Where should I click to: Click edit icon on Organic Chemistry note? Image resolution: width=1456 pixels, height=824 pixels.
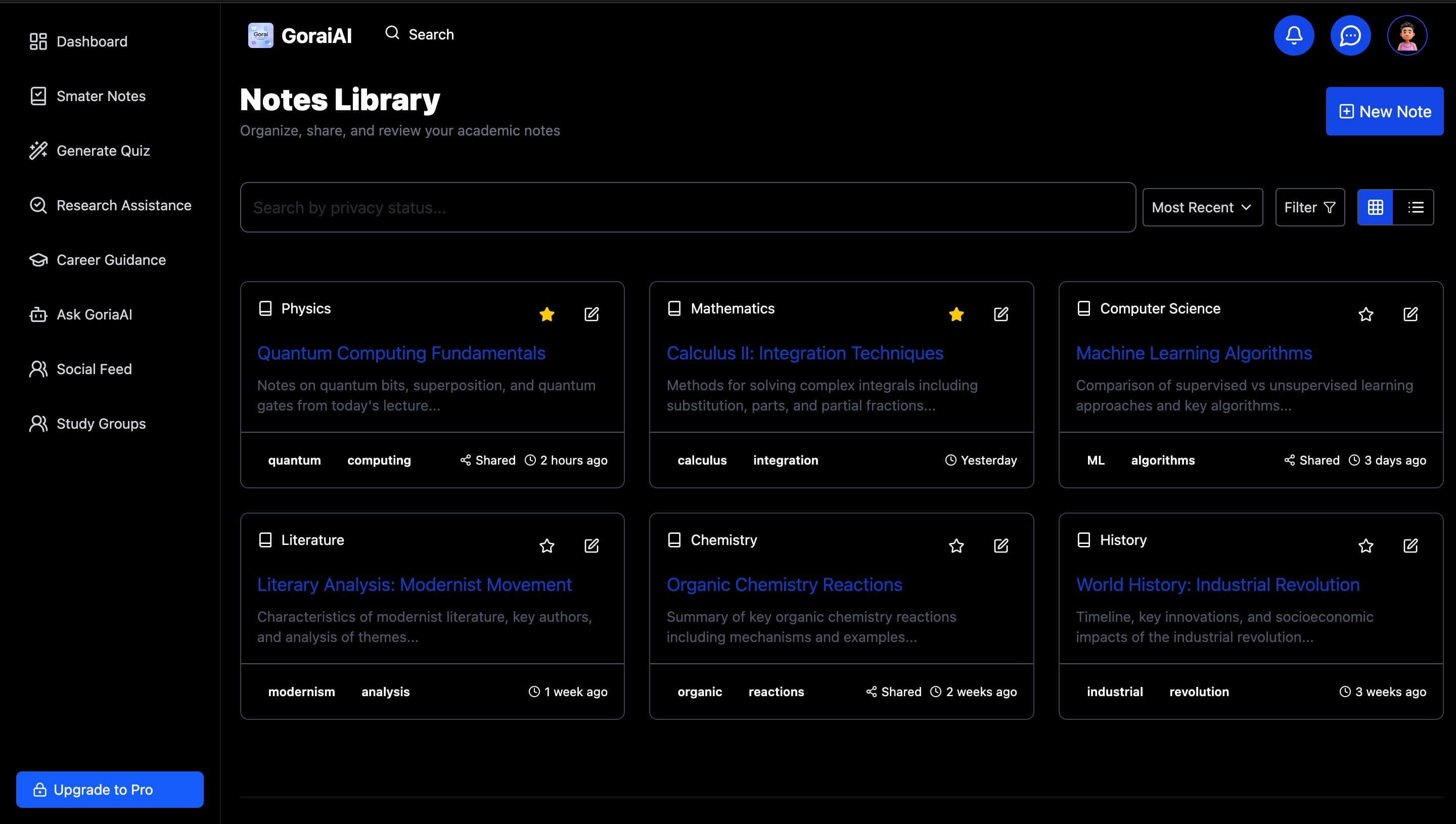click(x=1000, y=545)
